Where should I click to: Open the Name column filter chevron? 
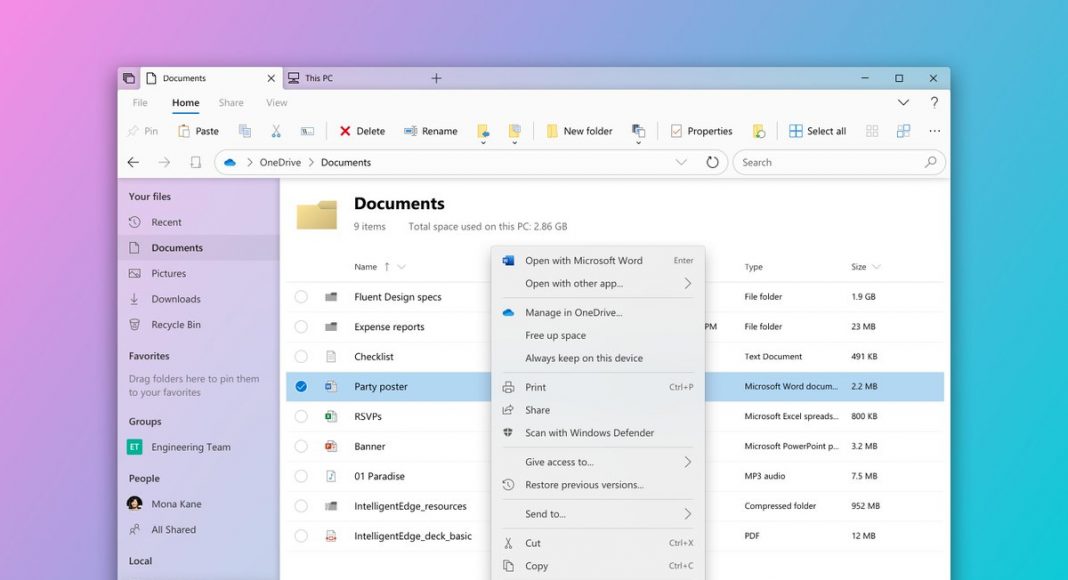coord(401,267)
